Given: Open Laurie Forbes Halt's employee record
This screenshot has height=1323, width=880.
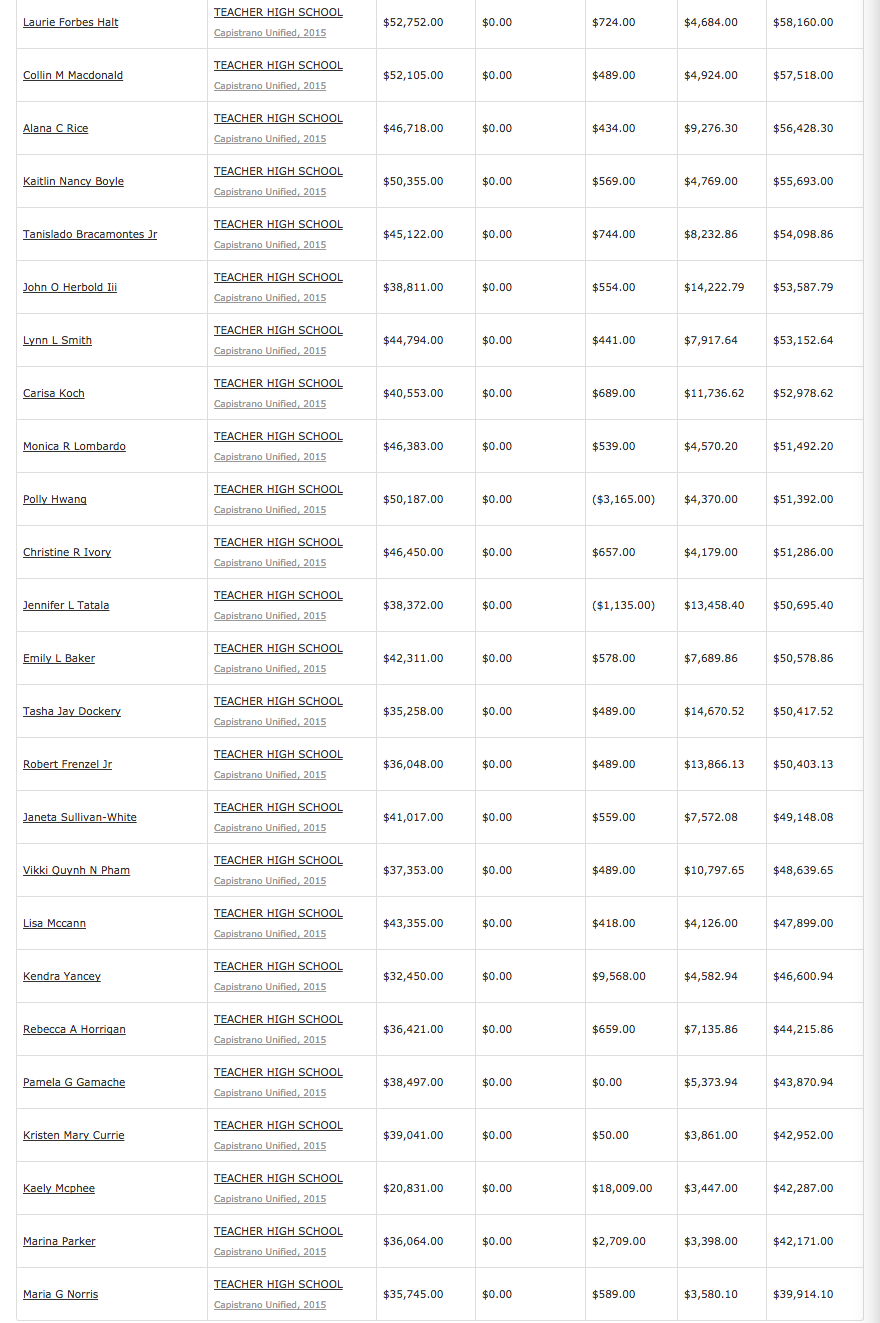Looking at the screenshot, I should (x=71, y=22).
